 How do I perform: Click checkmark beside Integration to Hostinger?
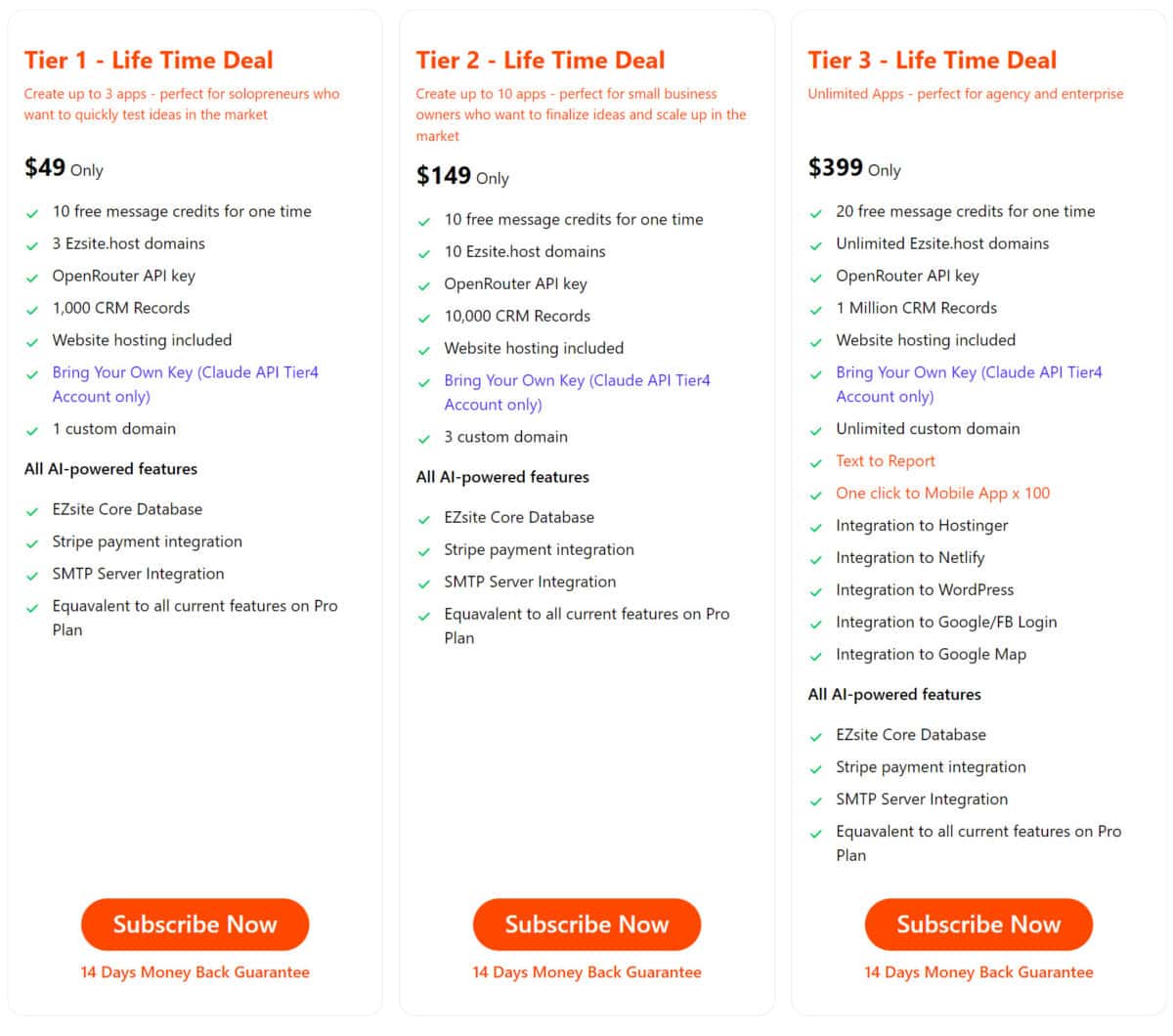tap(816, 528)
